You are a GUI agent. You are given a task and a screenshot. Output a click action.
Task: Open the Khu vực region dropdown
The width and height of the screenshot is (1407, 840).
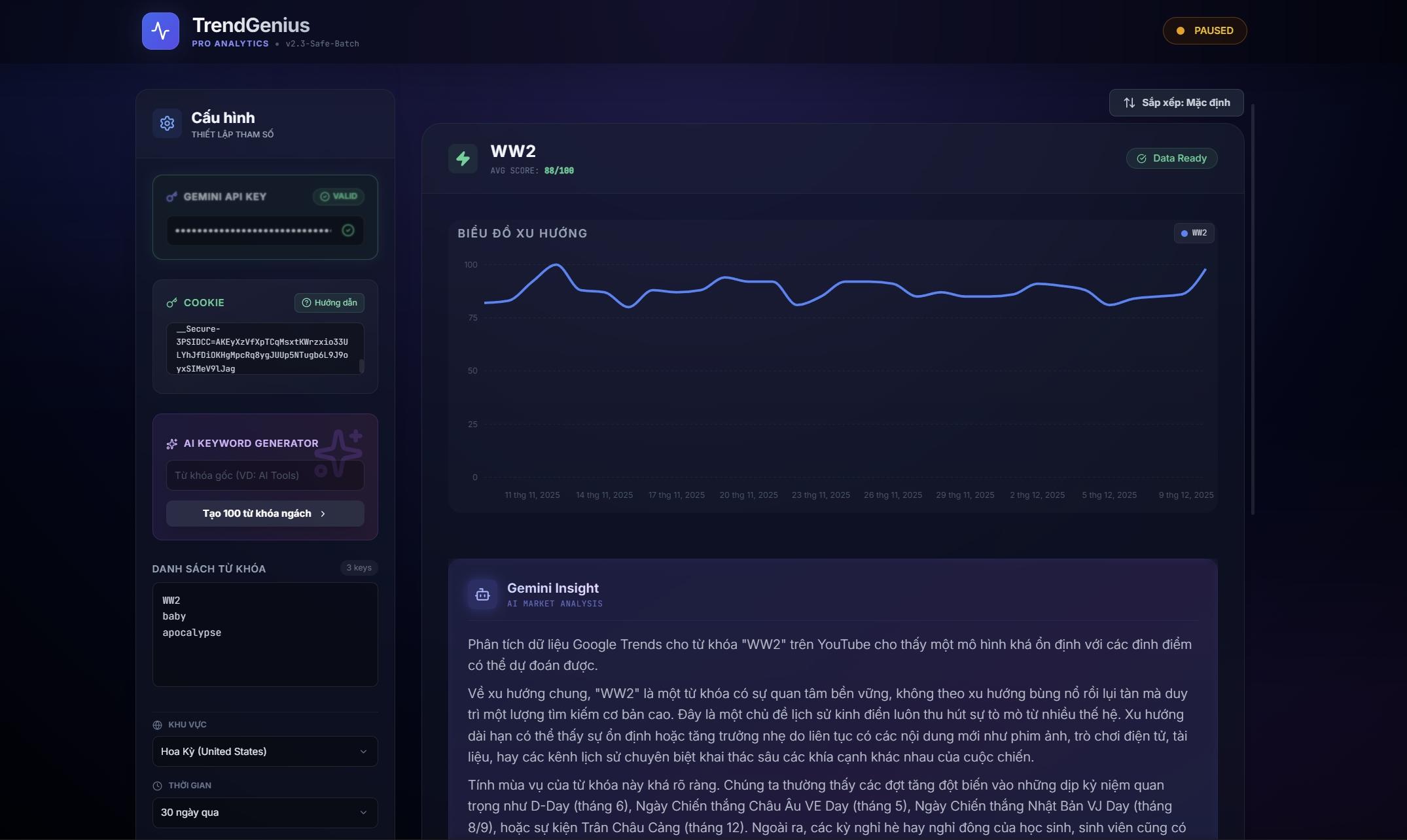click(265, 751)
